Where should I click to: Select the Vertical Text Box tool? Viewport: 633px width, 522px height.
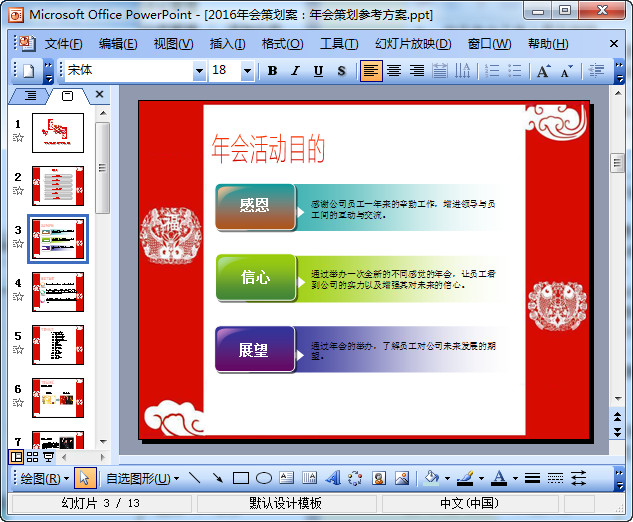310,478
